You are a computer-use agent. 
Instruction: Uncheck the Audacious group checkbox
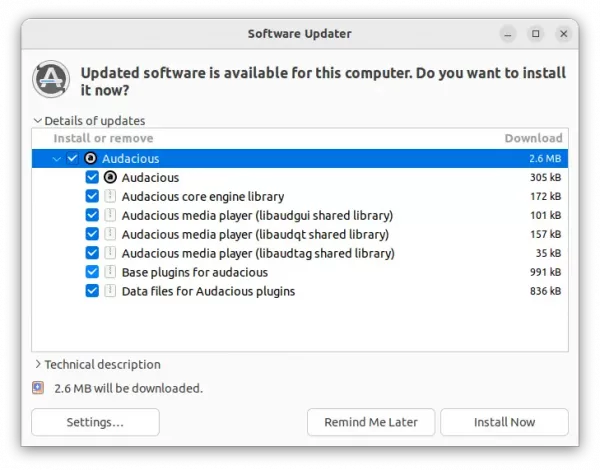click(x=73, y=159)
